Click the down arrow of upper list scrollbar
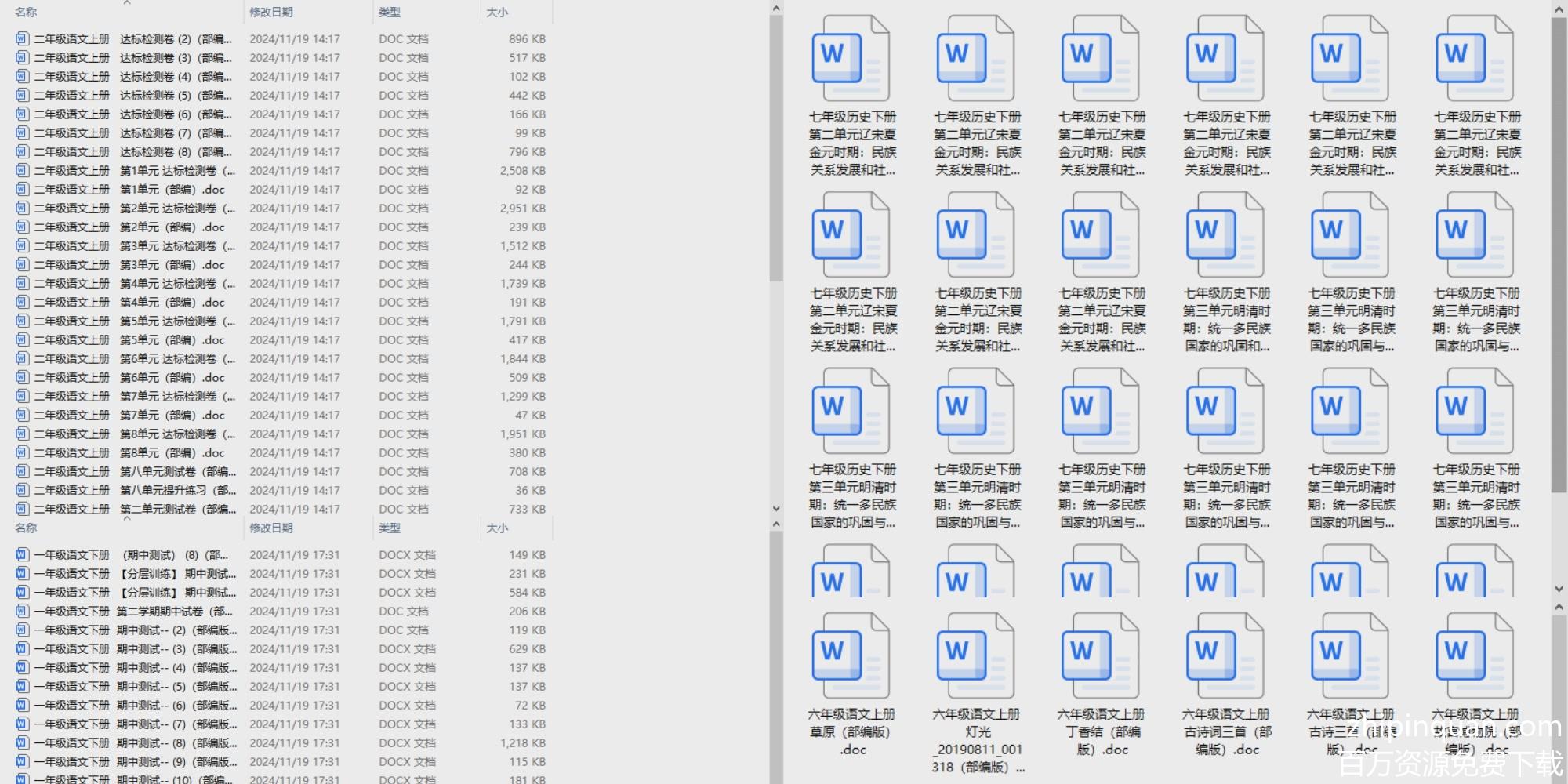 point(776,509)
